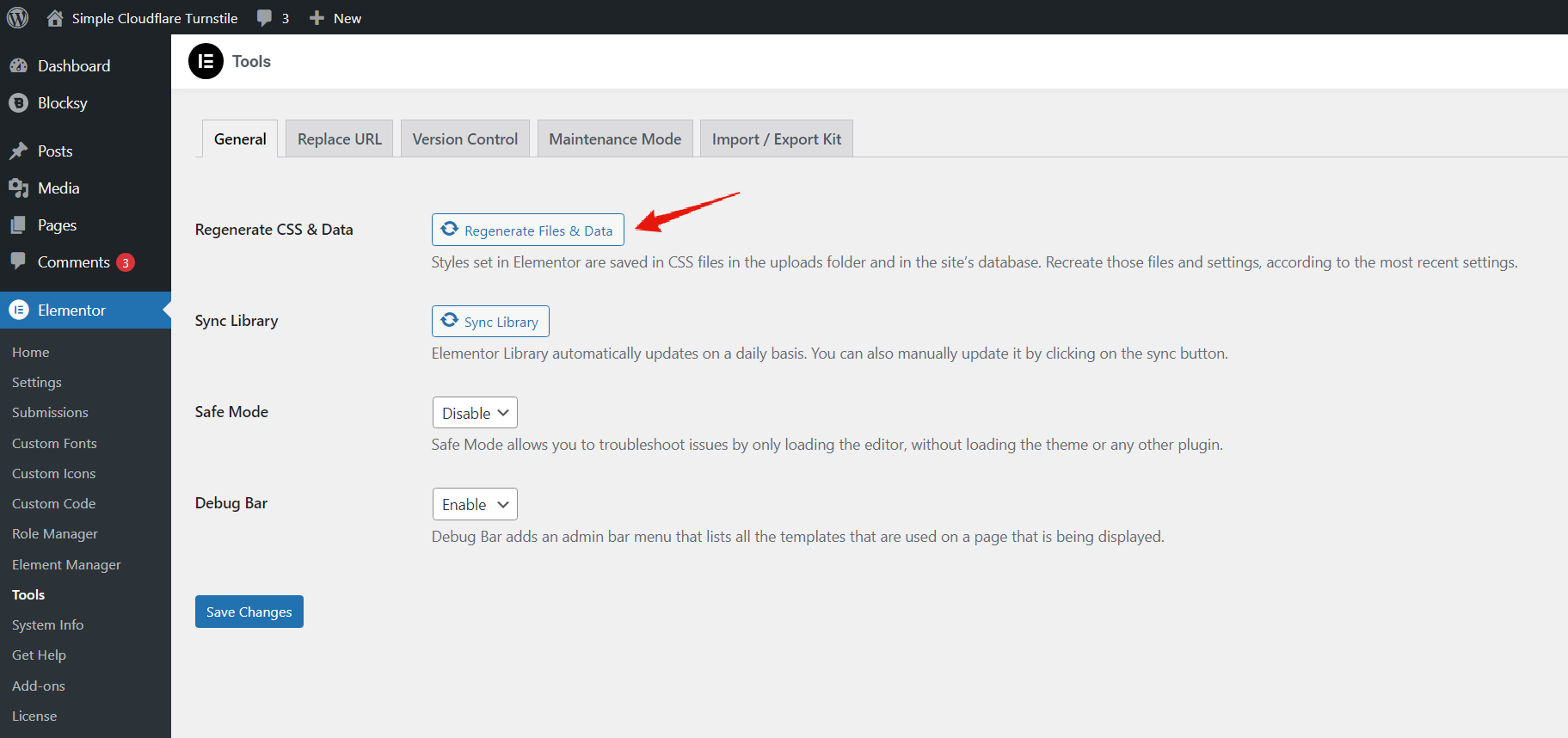This screenshot has height=738, width=1568.
Task: Open the Debug Bar dropdown
Action: pos(475,504)
